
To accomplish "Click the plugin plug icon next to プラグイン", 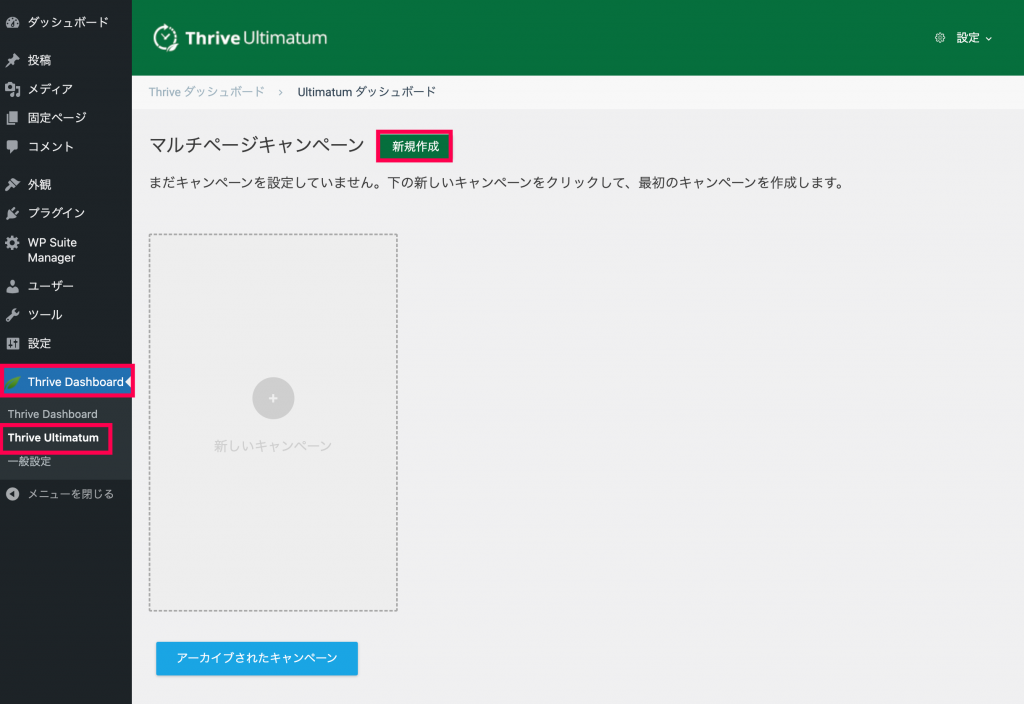I will point(12,213).
